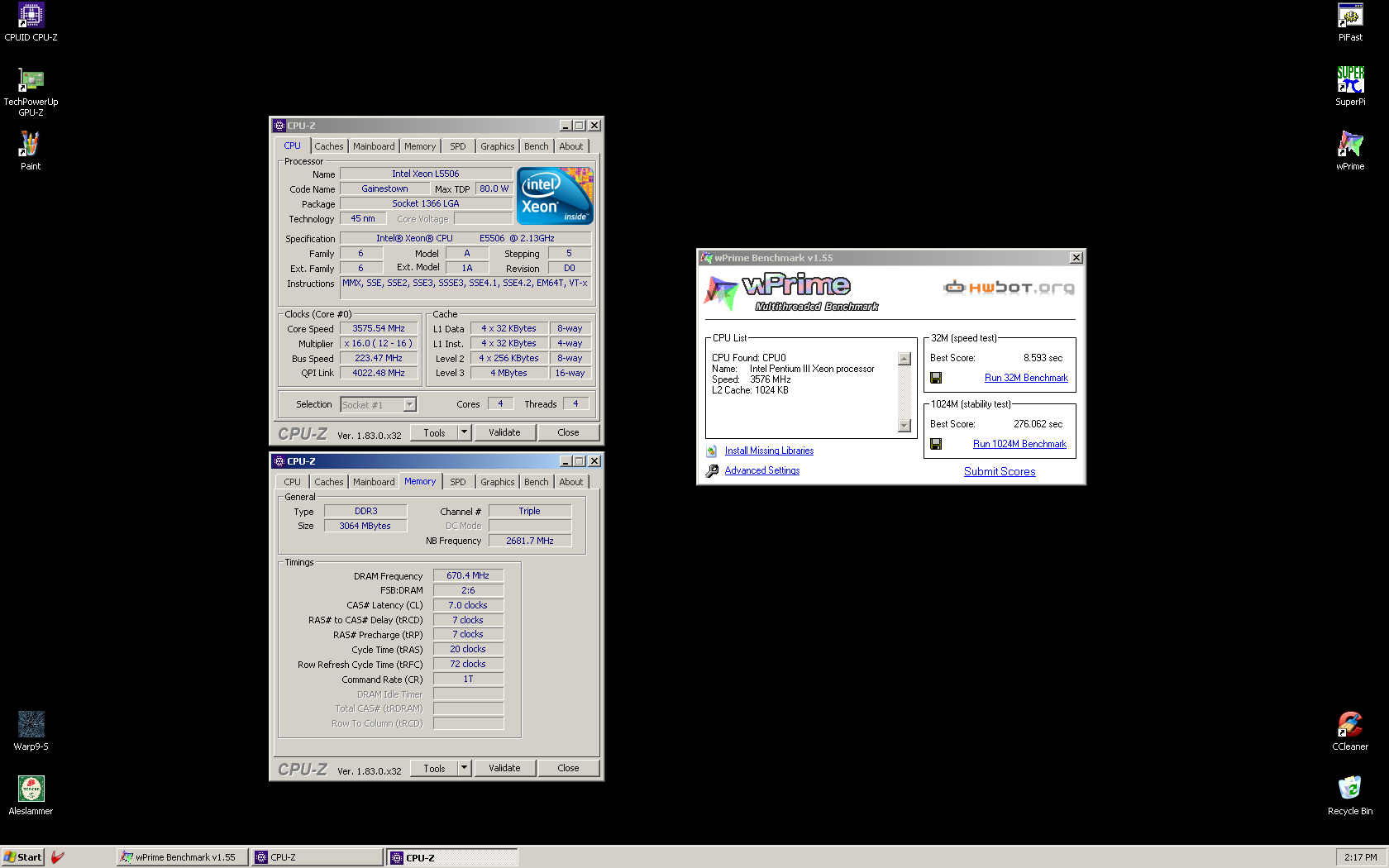Click the Core Speed value 3575.54 MHz
The height and width of the screenshot is (868, 1389).
pyautogui.click(x=379, y=328)
